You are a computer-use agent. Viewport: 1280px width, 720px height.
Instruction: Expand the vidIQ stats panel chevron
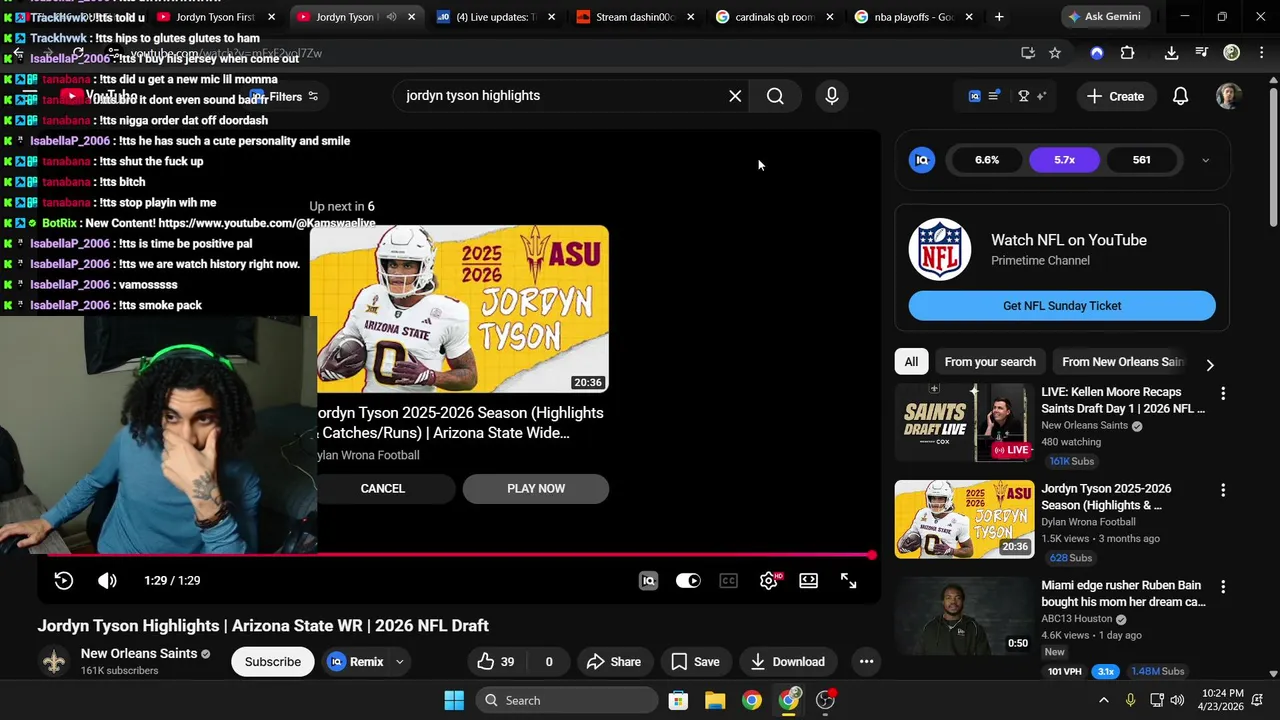pyautogui.click(x=1205, y=160)
